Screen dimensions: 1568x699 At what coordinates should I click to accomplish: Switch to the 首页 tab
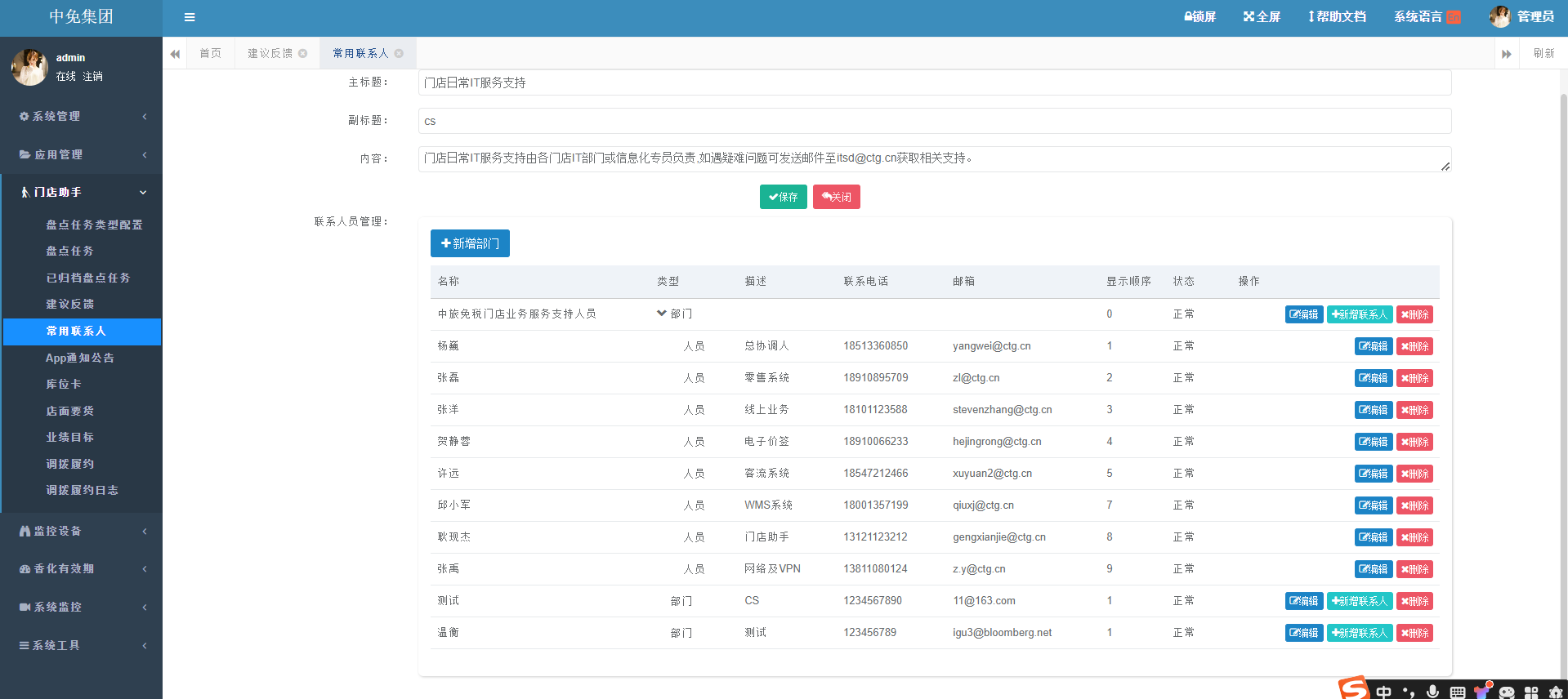(x=211, y=54)
